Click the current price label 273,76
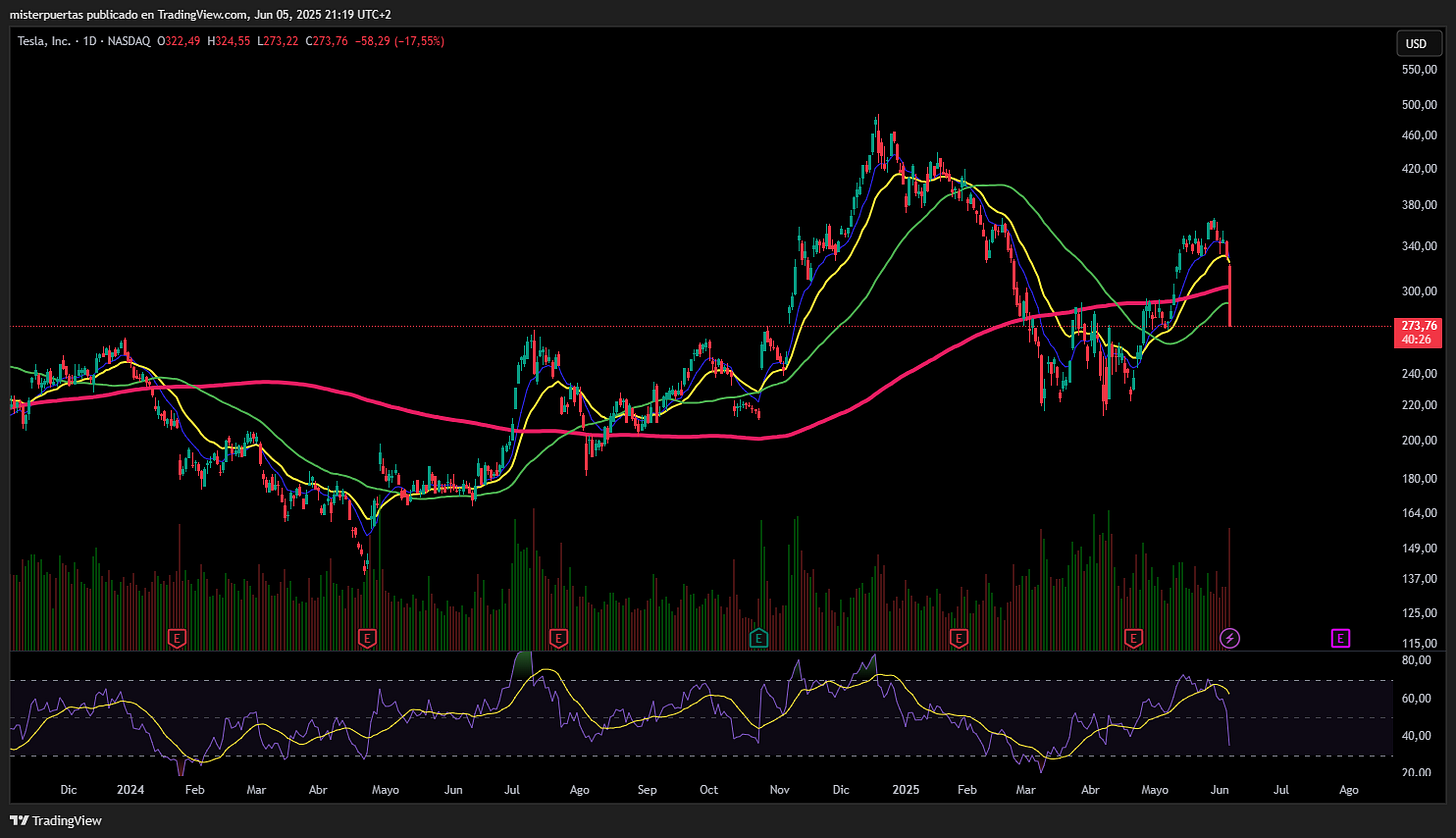 [1419, 326]
